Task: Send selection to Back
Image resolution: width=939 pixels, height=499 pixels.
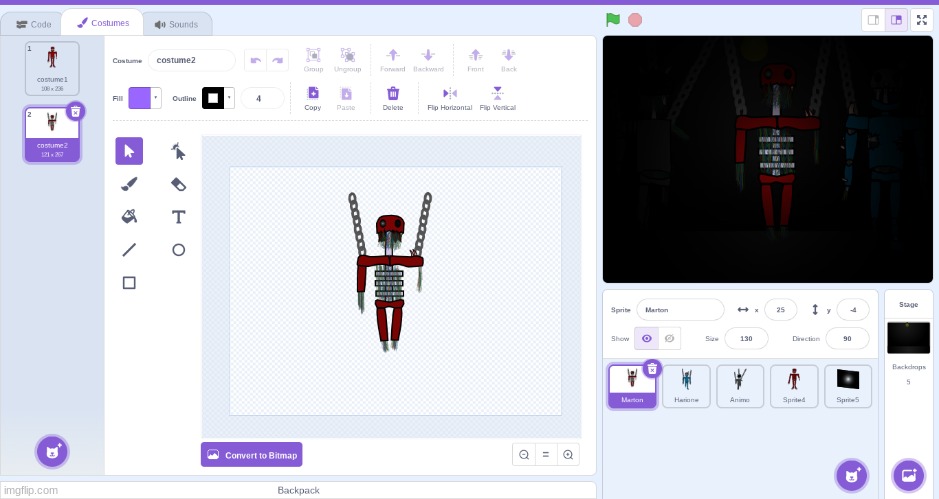Action: pos(508,60)
